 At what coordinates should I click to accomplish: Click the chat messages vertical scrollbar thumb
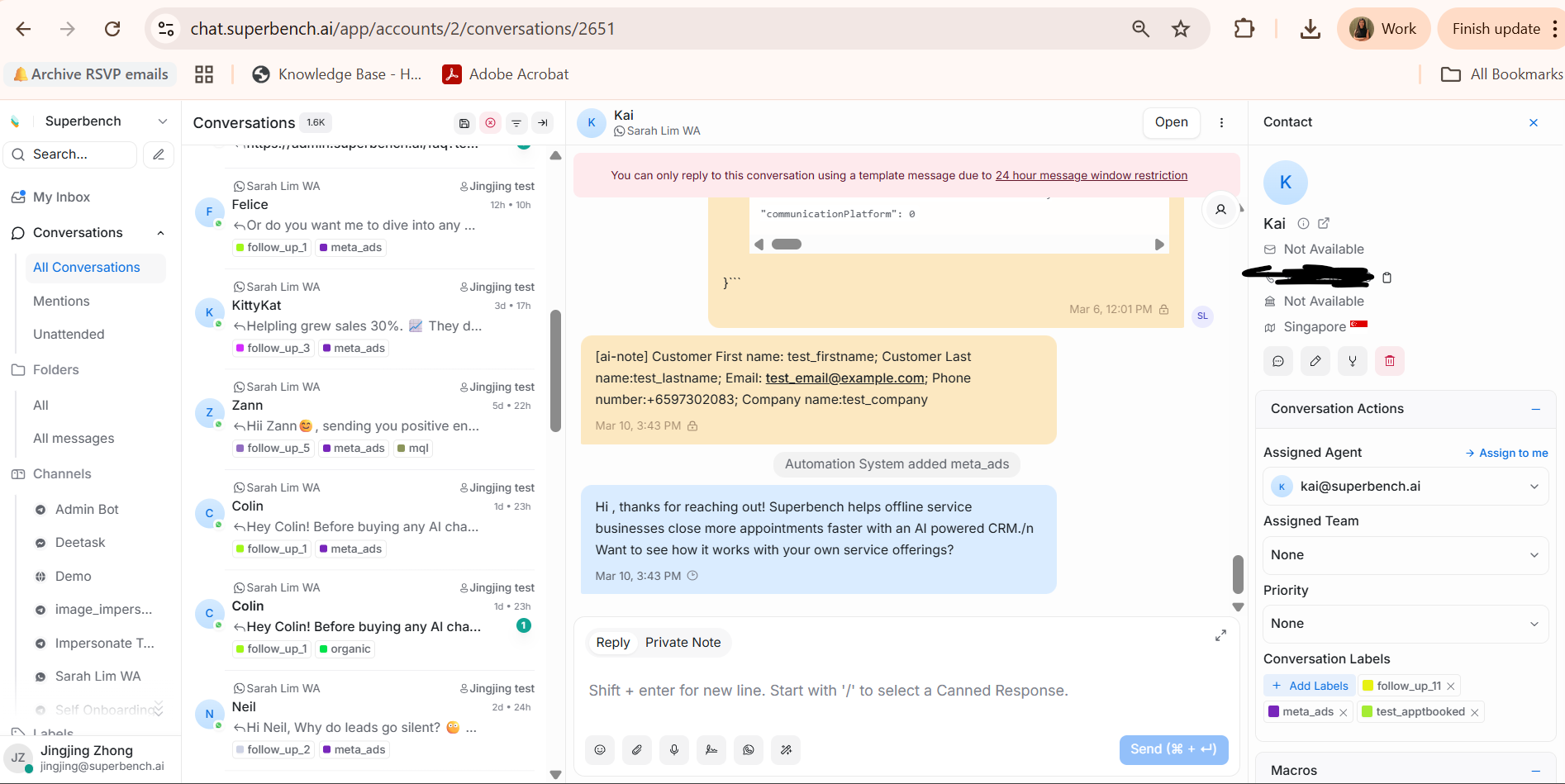click(1238, 574)
